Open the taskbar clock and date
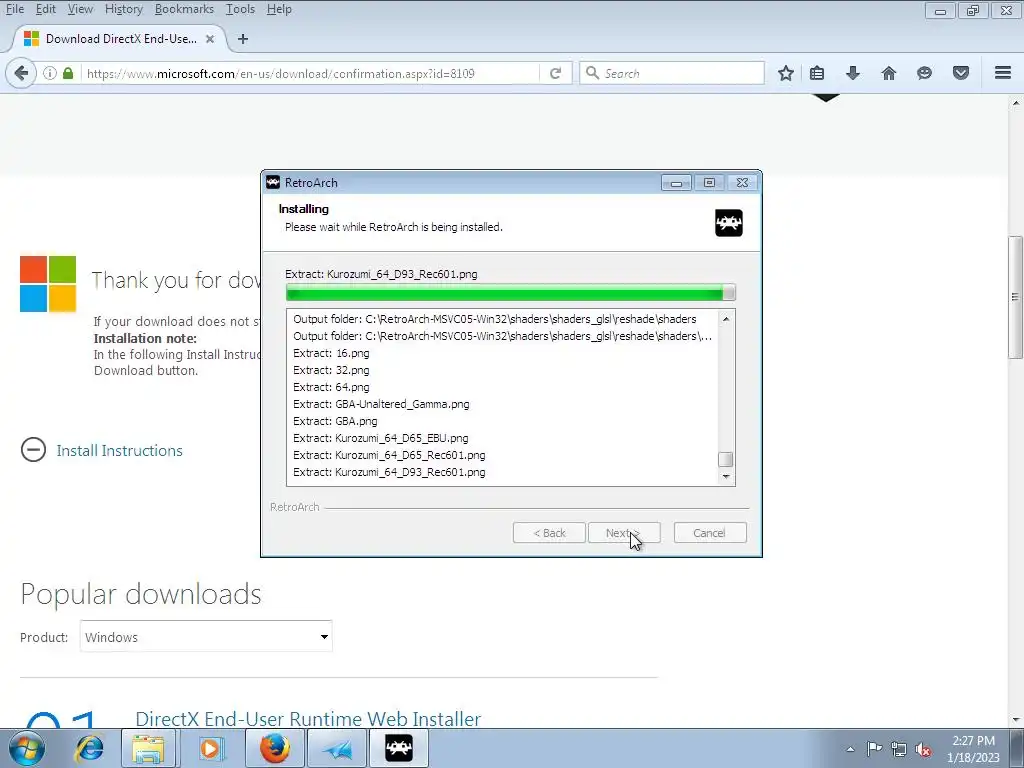The width and height of the screenshot is (1024, 768). click(x=973, y=749)
